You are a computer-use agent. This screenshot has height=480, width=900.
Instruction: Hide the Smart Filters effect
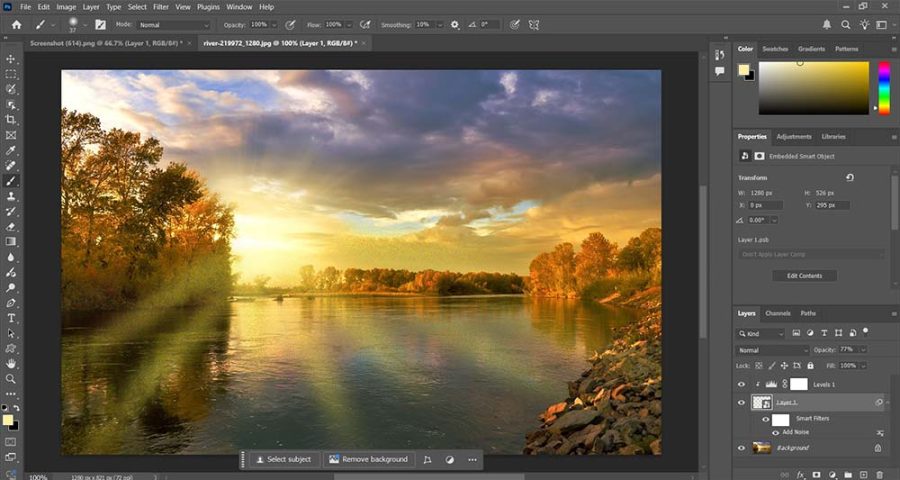765,419
